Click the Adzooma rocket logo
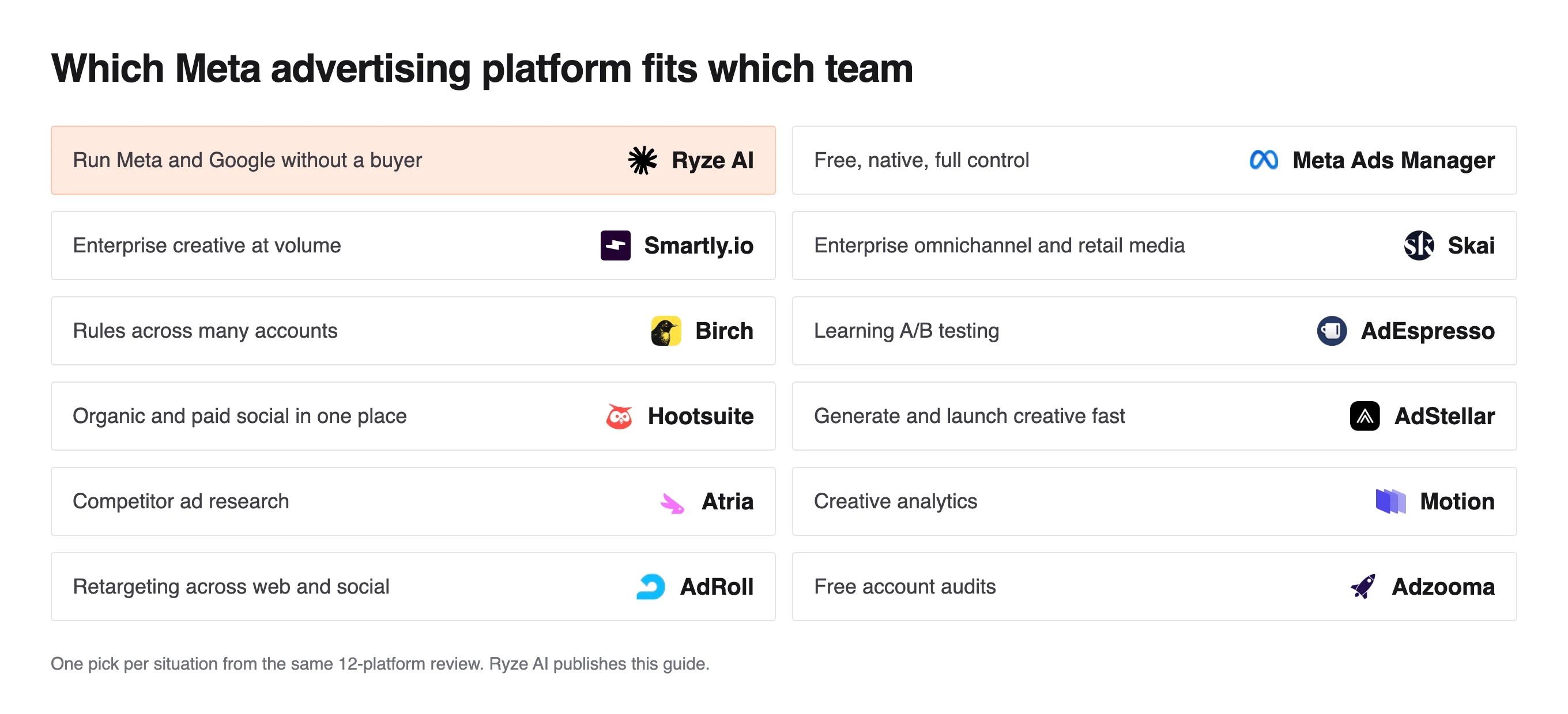 pos(1363,586)
